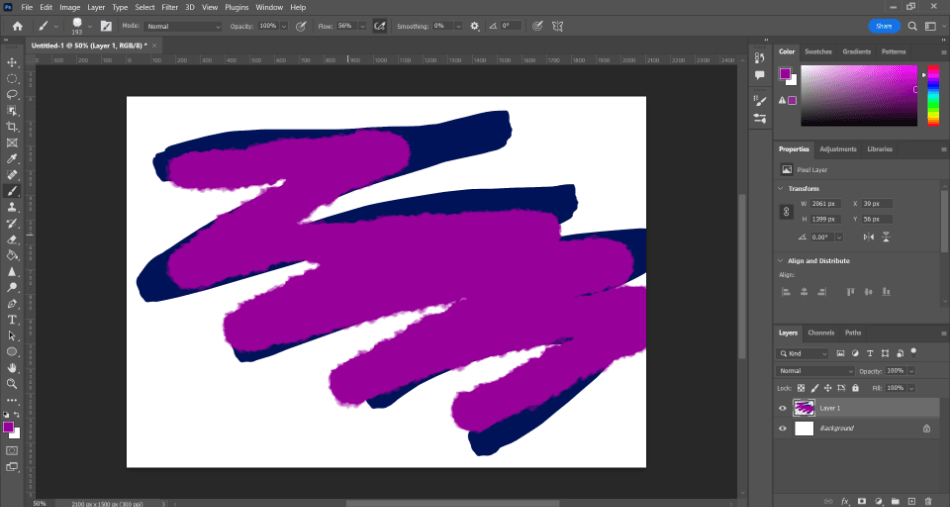Open the blending Mode dropdown in options bar
The height and width of the screenshot is (507, 950).
click(184, 26)
